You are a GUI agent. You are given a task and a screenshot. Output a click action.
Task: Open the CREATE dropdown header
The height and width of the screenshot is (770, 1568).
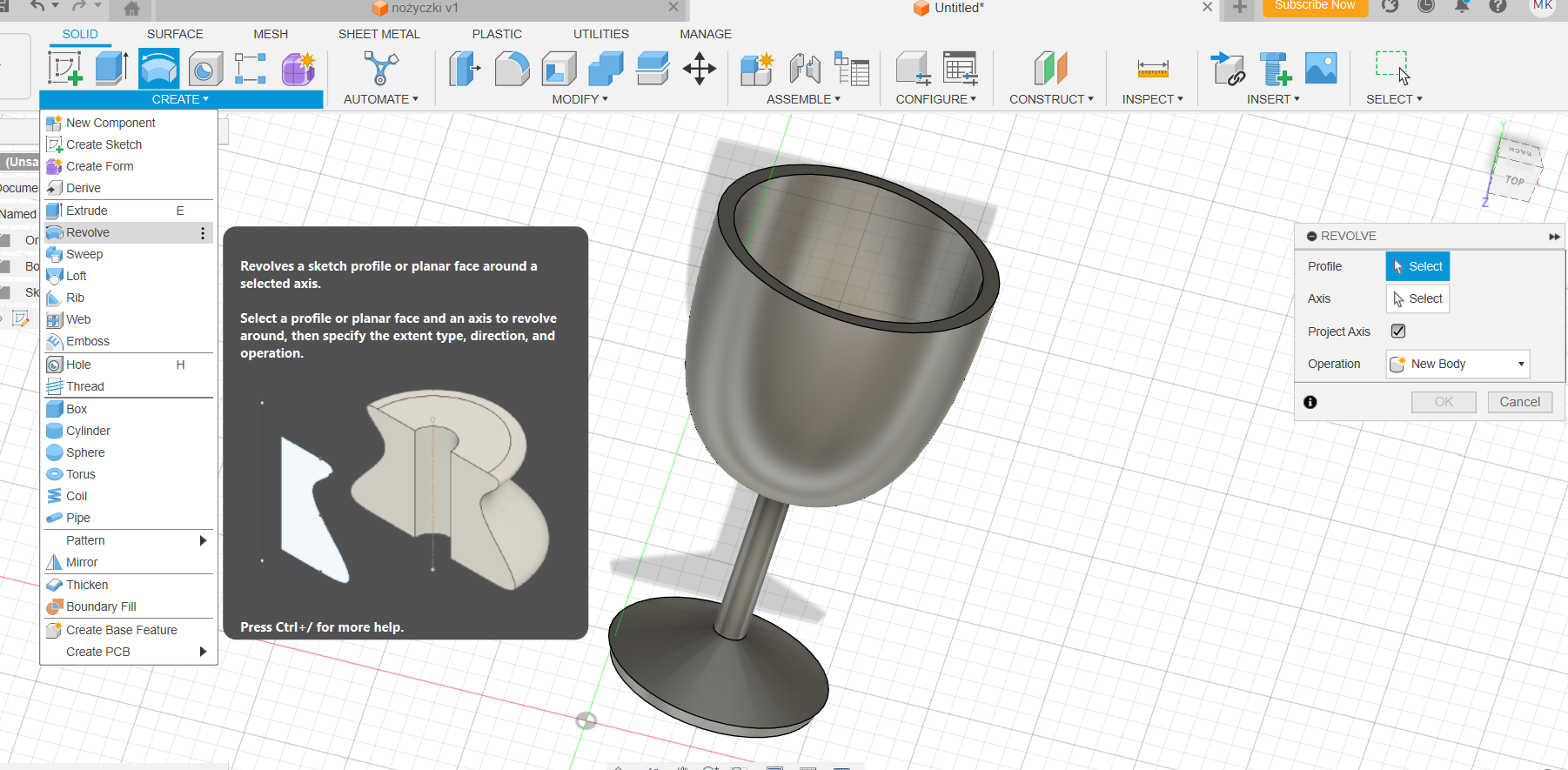180,99
